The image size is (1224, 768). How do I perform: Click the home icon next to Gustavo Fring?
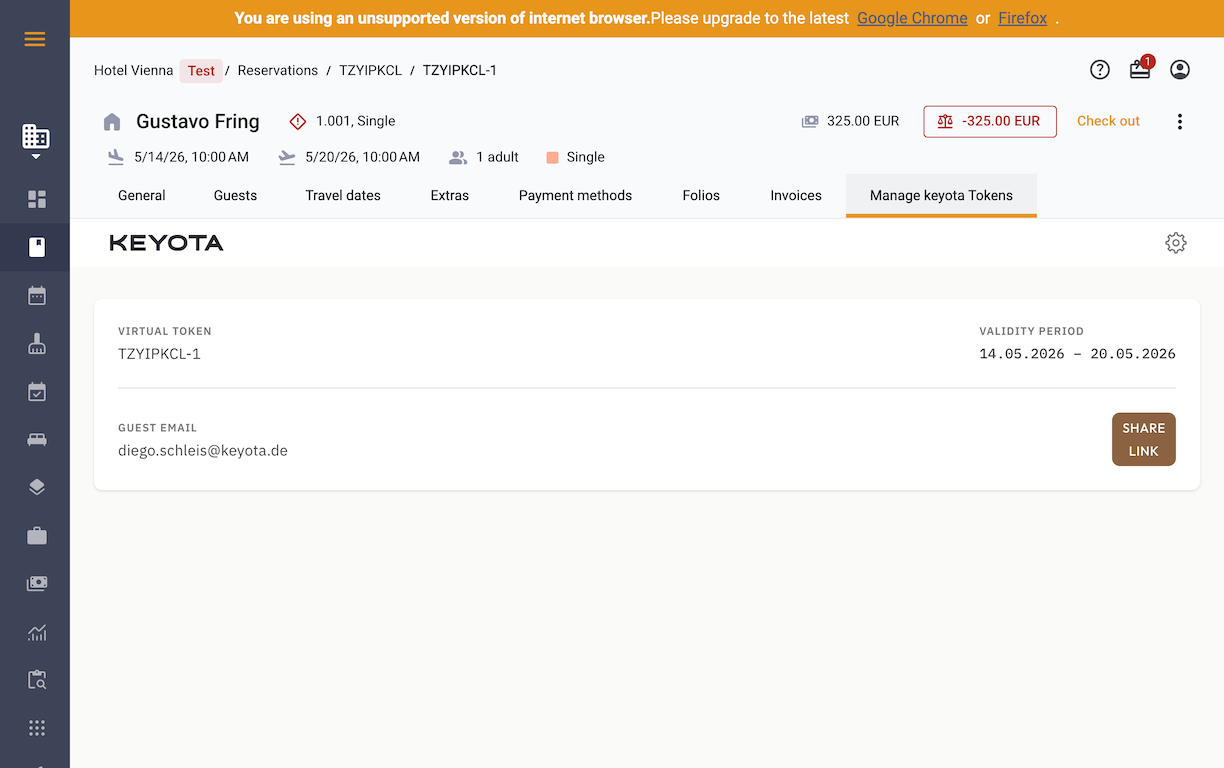(112, 122)
